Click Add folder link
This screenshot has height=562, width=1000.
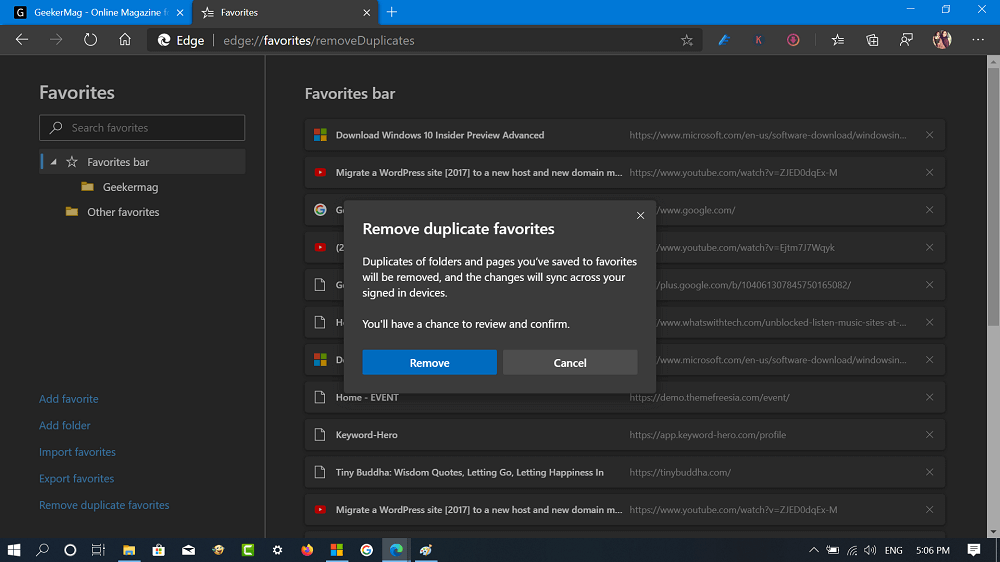tap(64, 425)
